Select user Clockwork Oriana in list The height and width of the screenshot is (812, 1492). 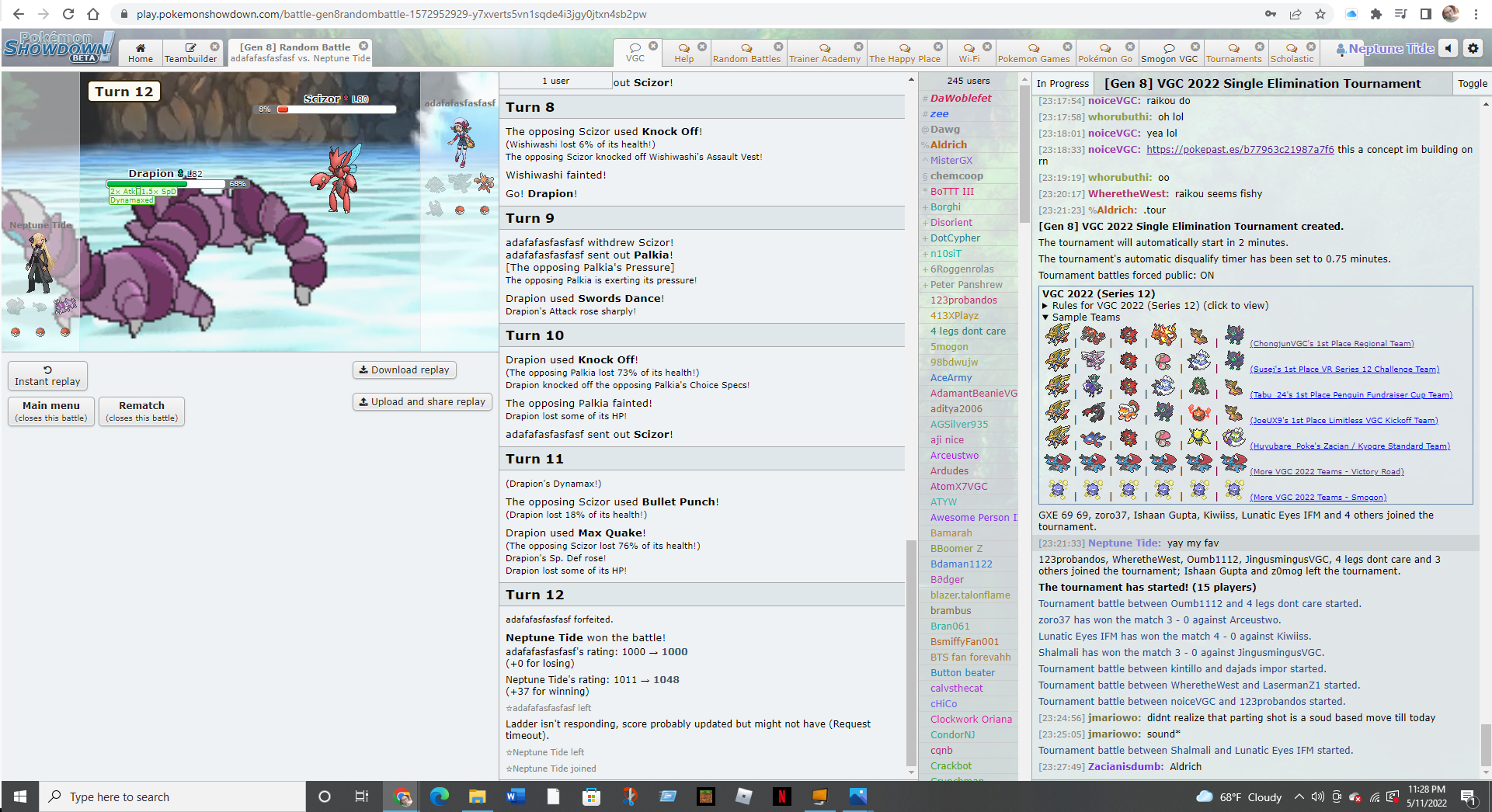pos(971,719)
